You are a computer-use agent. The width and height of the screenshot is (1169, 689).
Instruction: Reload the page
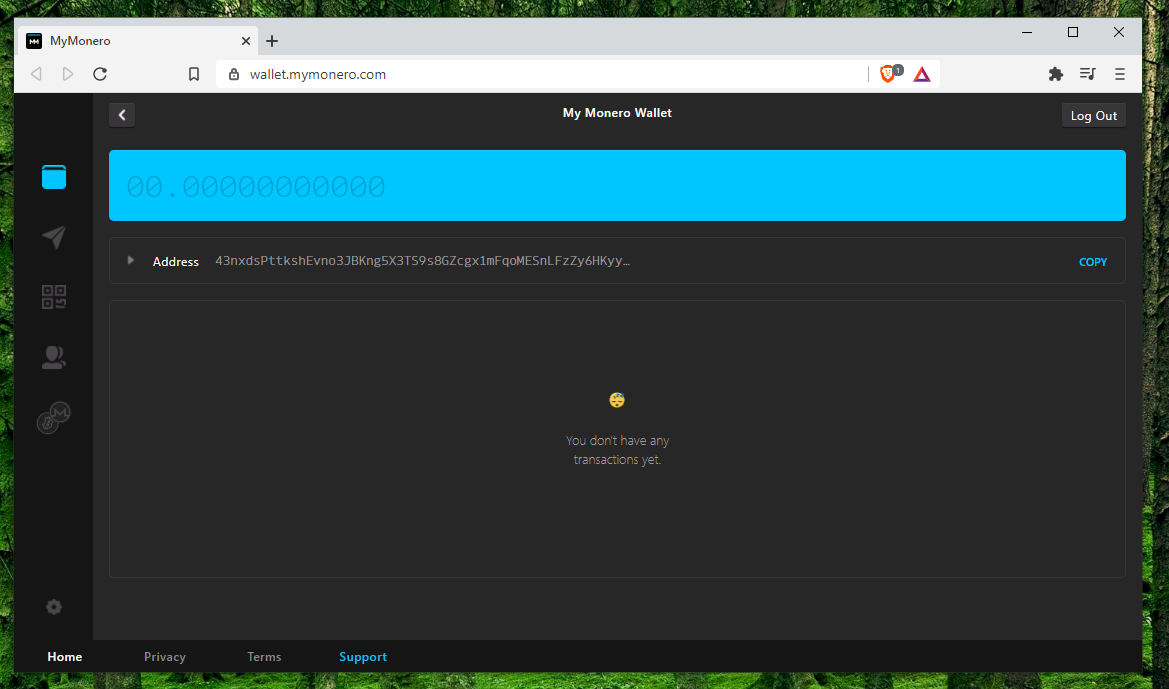pyautogui.click(x=100, y=74)
